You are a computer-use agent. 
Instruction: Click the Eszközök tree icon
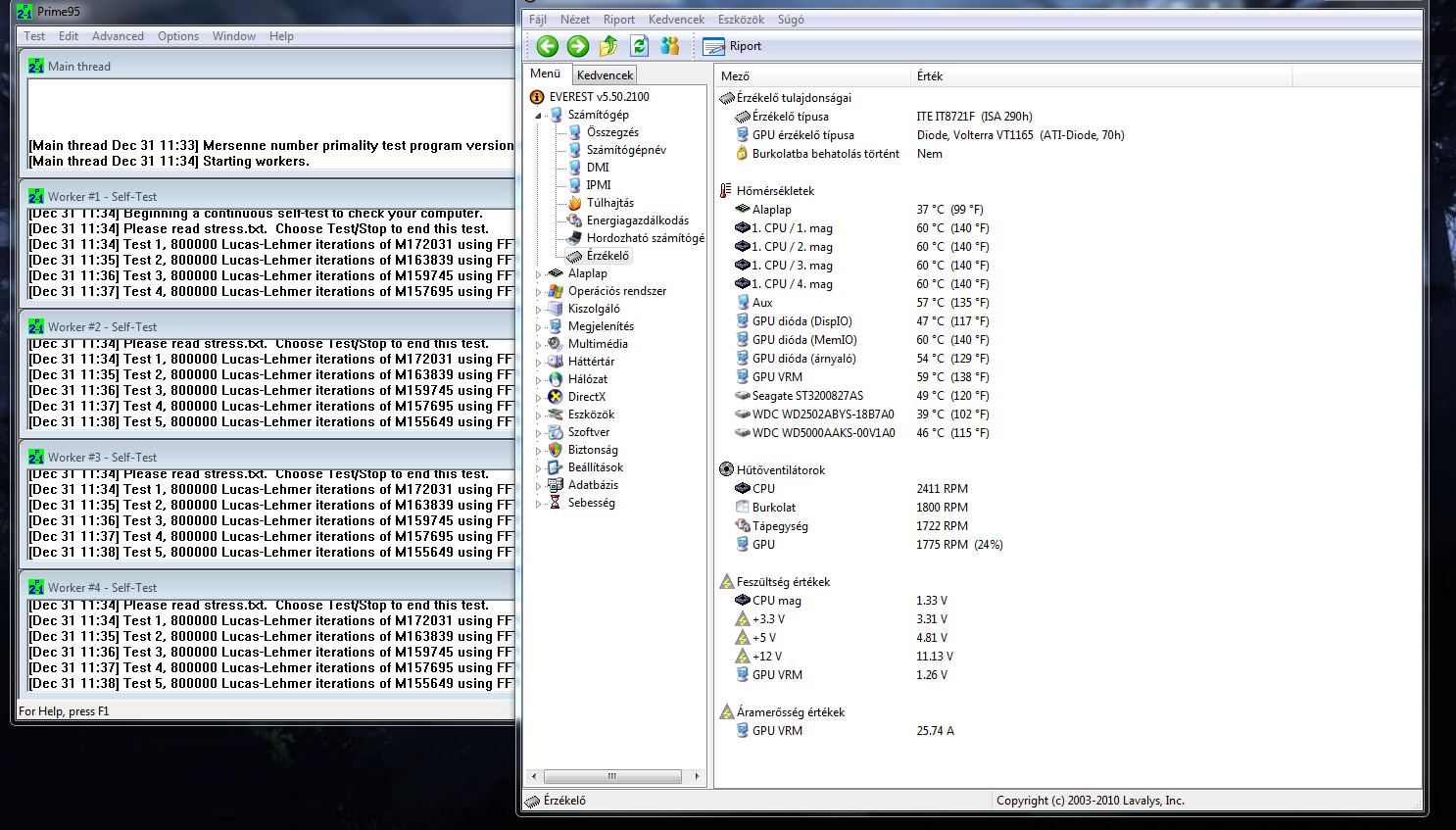(x=557, y=415)
